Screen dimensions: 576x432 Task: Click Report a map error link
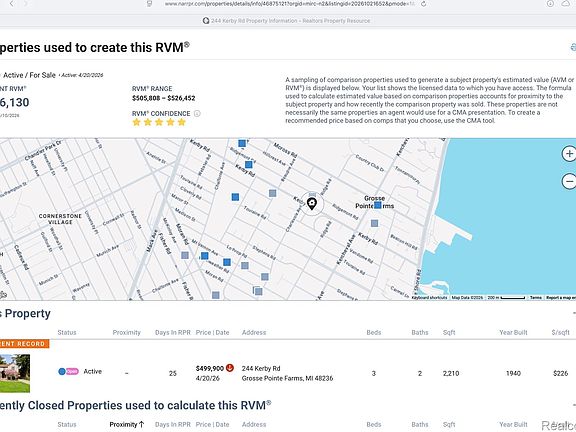561,298
